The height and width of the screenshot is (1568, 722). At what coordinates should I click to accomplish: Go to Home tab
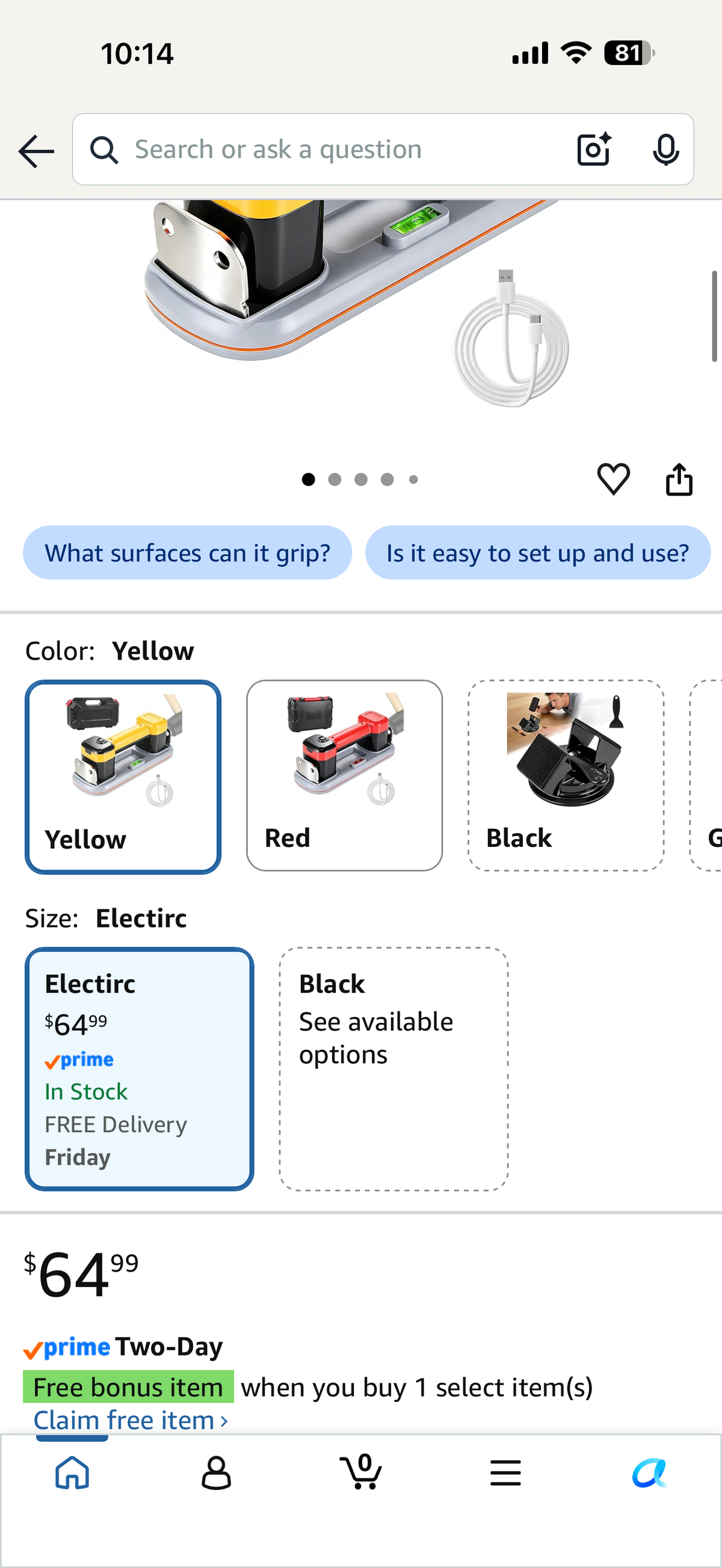pyautogui.click(x=72, y=1473)
